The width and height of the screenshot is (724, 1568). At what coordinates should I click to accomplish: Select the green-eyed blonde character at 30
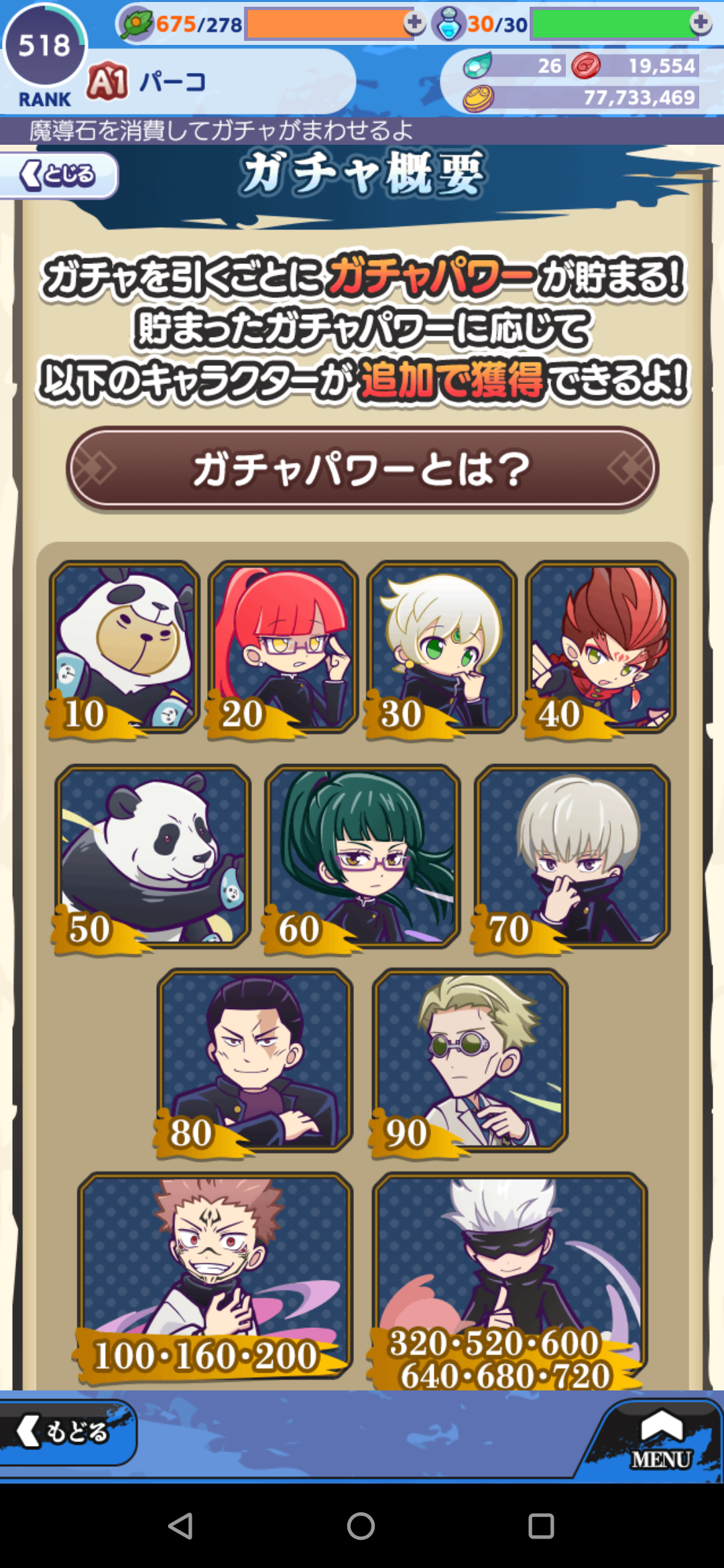(441, 648)
